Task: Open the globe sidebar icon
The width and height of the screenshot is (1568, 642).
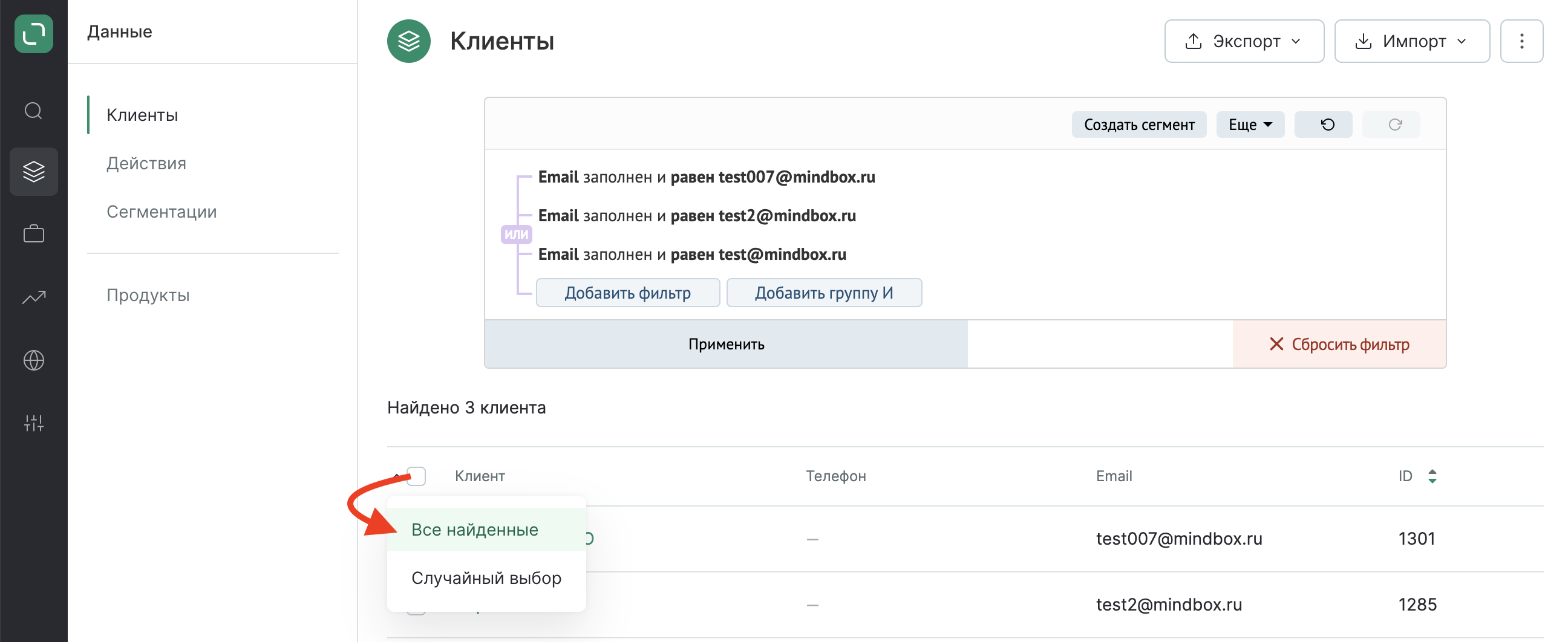Action: (33, 360)
